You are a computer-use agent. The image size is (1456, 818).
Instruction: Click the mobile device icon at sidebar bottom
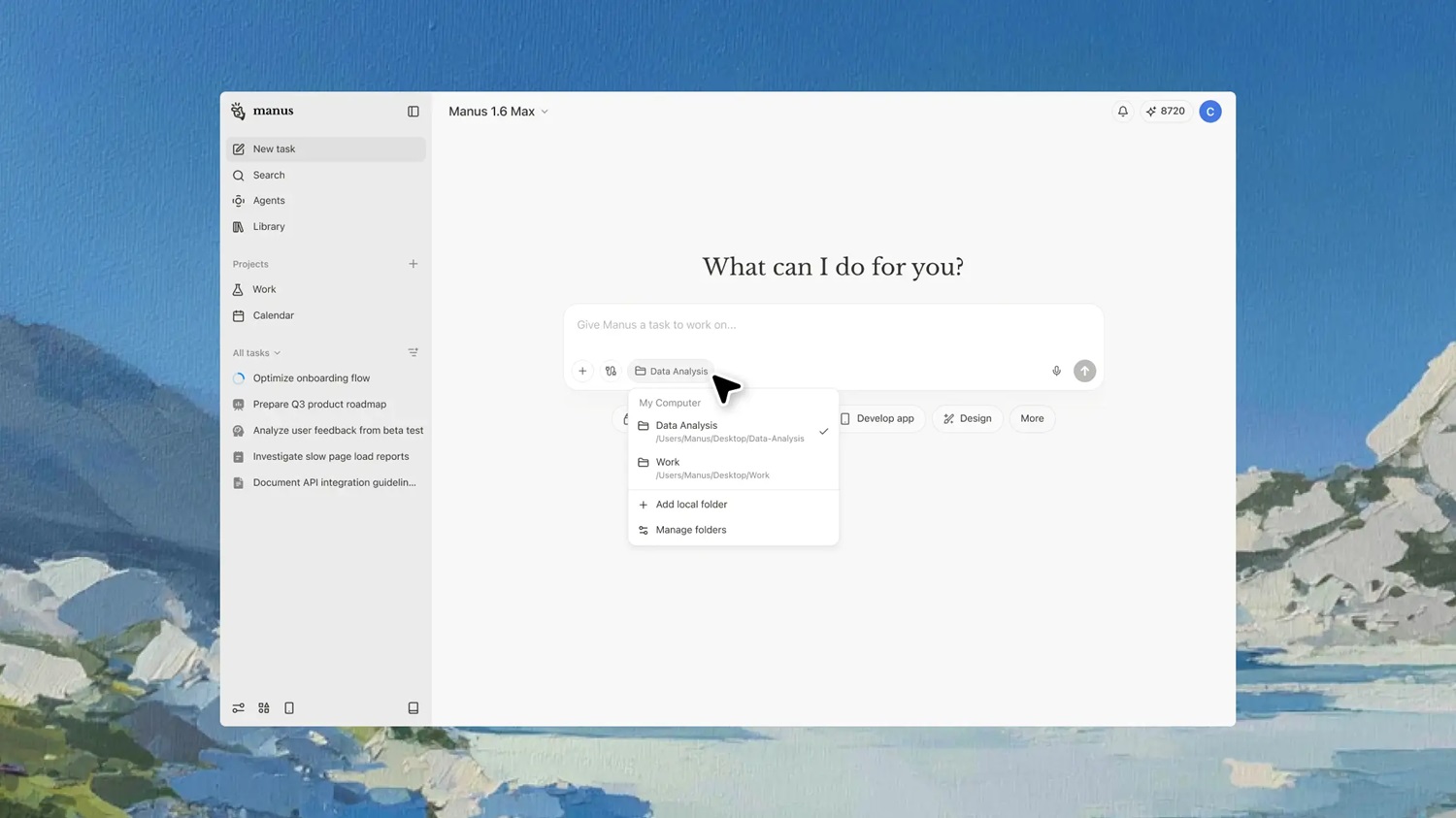pyautogui.click(x=289, y=708)
